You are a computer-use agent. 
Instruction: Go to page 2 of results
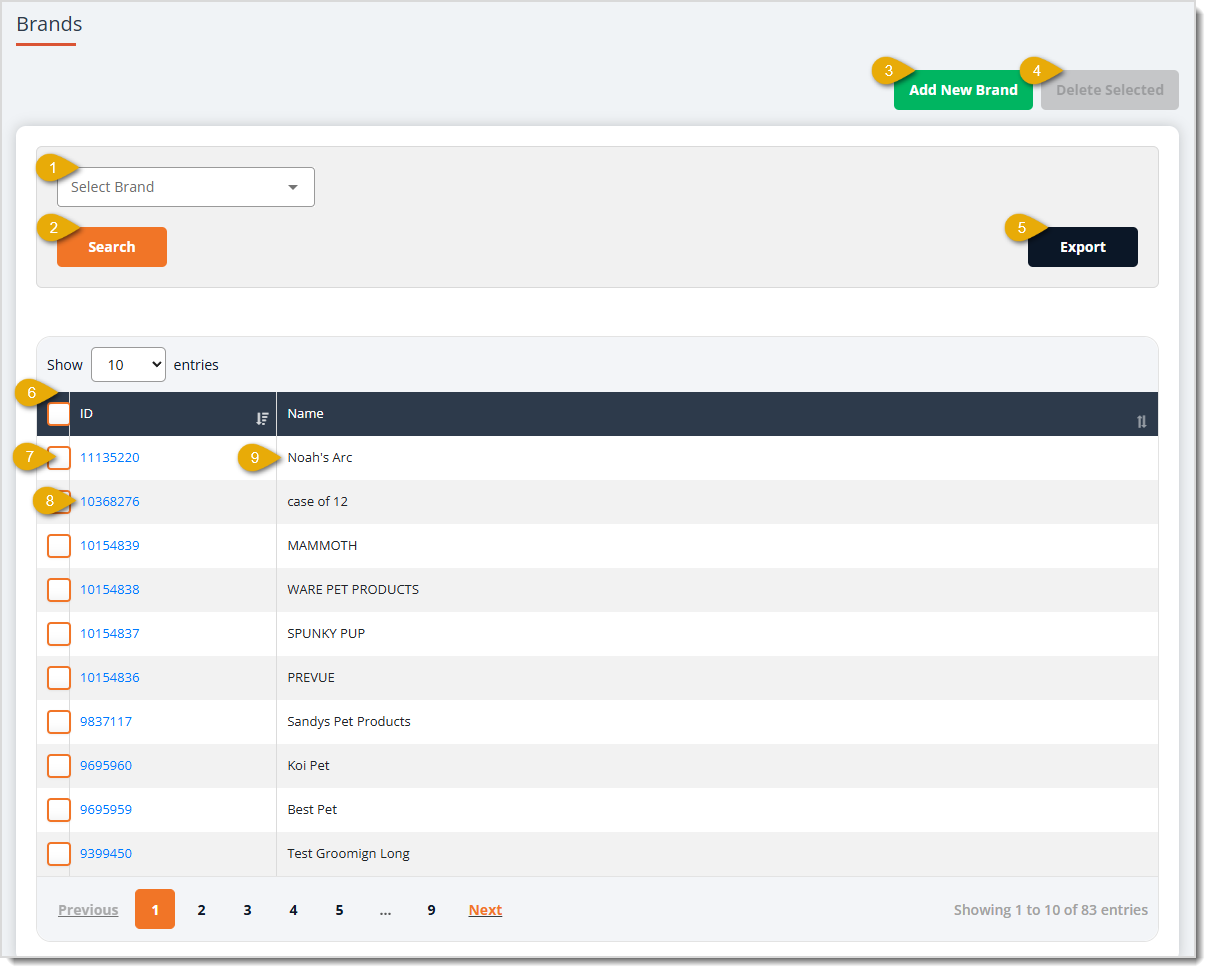click(x=201, y=909)
